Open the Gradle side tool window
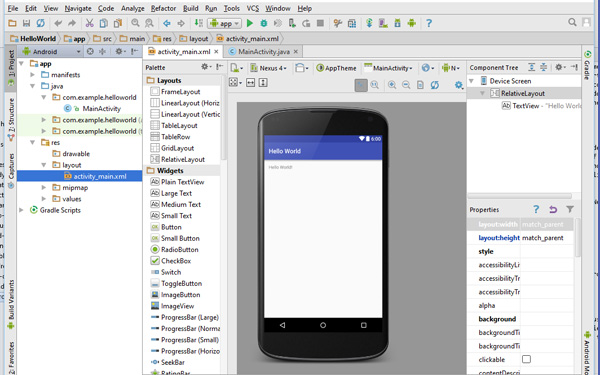This screenshot has height=375, width=600. [x=587, y=65]
